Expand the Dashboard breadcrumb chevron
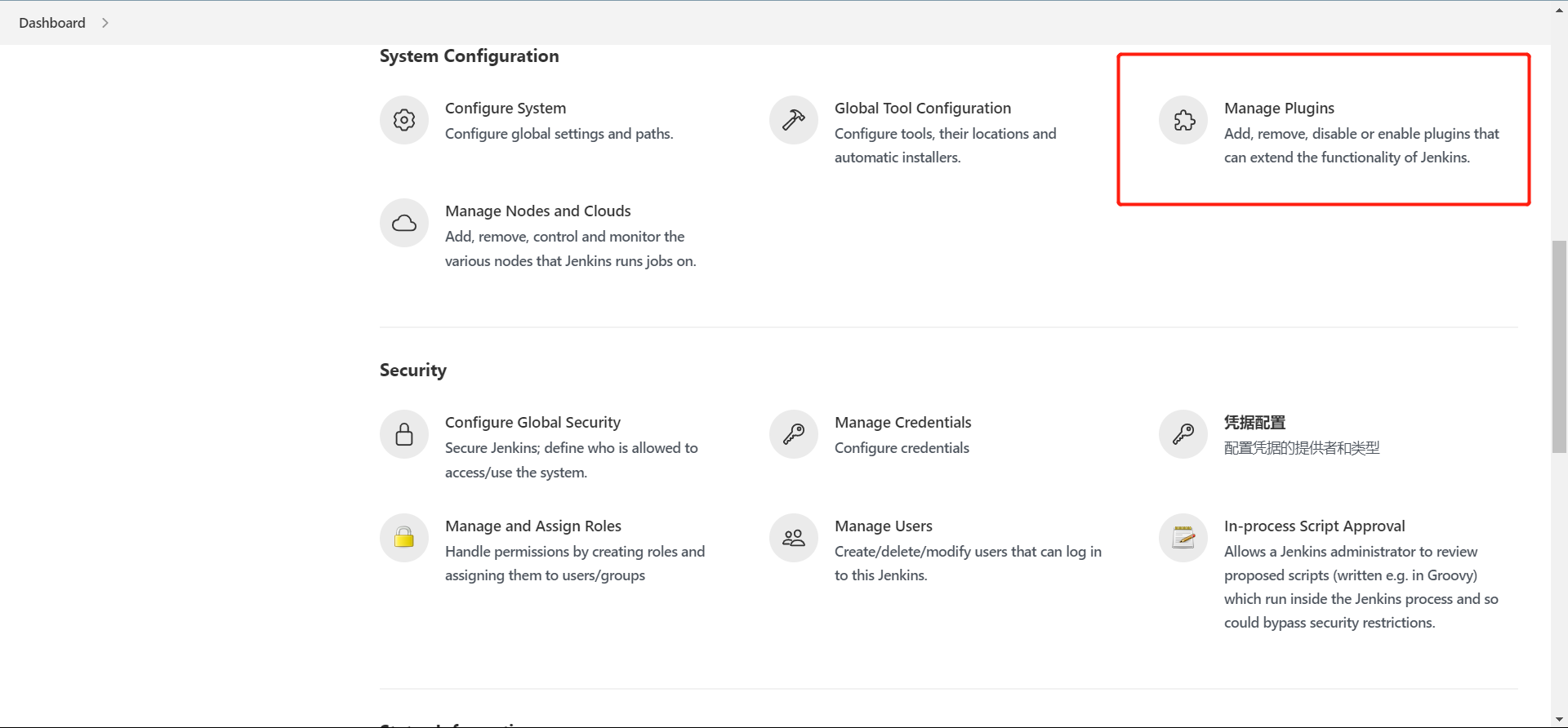Screen dimensions: 1568x728 click(x=105, y=23)
